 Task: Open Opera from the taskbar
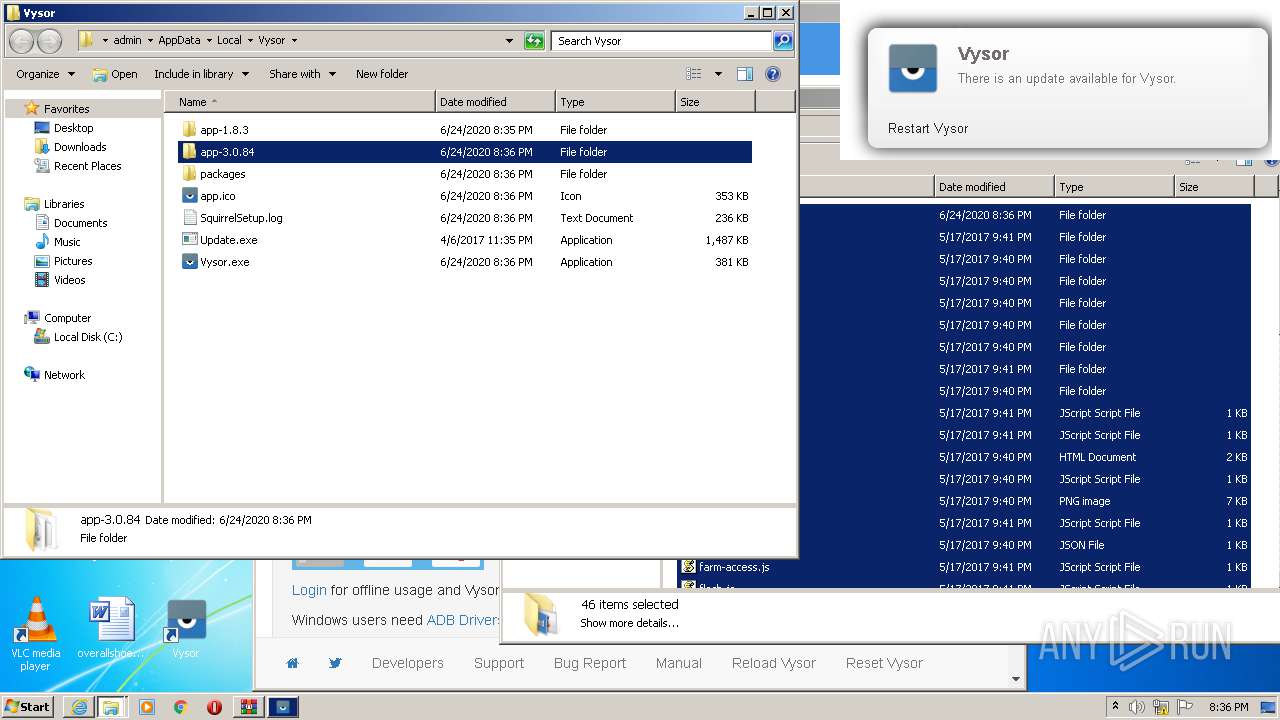tap(214, 707)
